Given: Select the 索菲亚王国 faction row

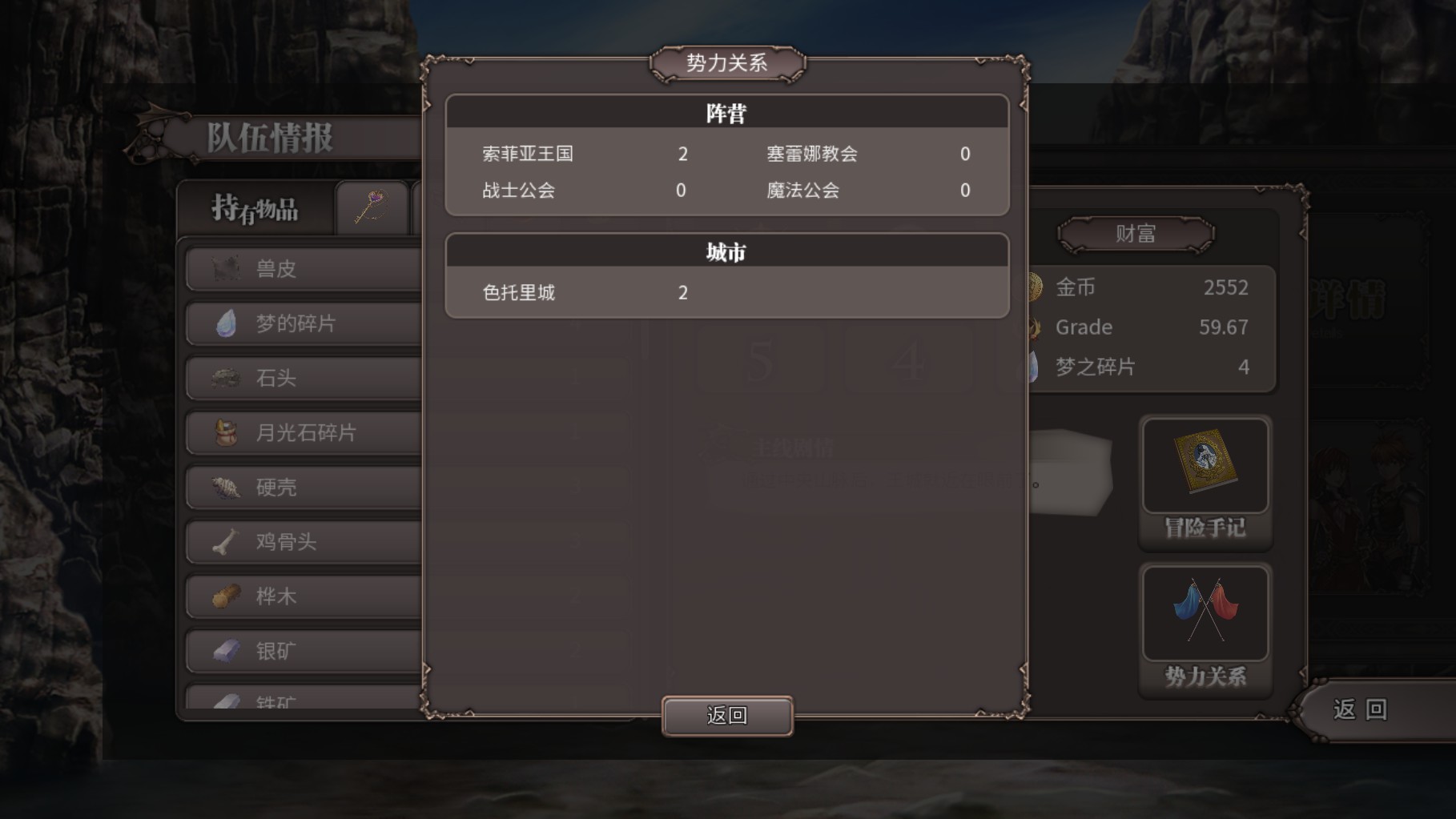Looking at the screenshot, I should pos(585,154).
